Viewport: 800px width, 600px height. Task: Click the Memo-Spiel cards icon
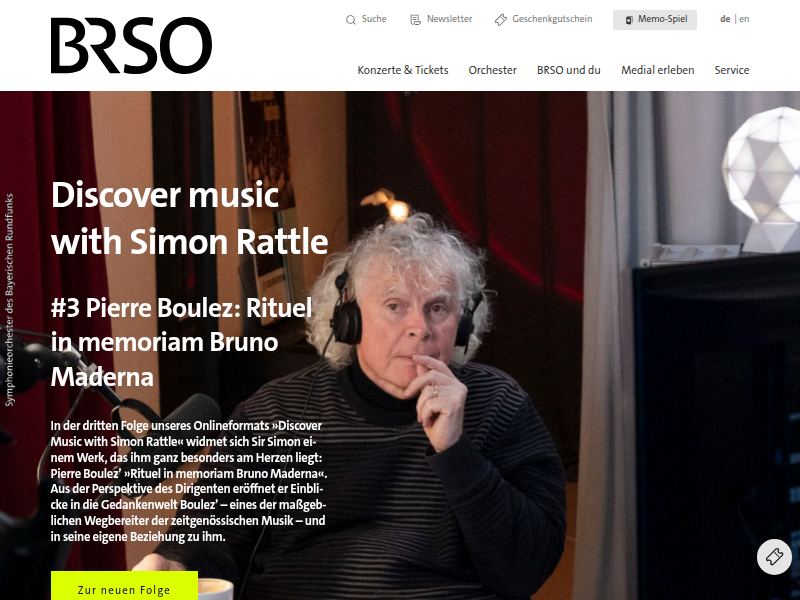tap(629, 20)
